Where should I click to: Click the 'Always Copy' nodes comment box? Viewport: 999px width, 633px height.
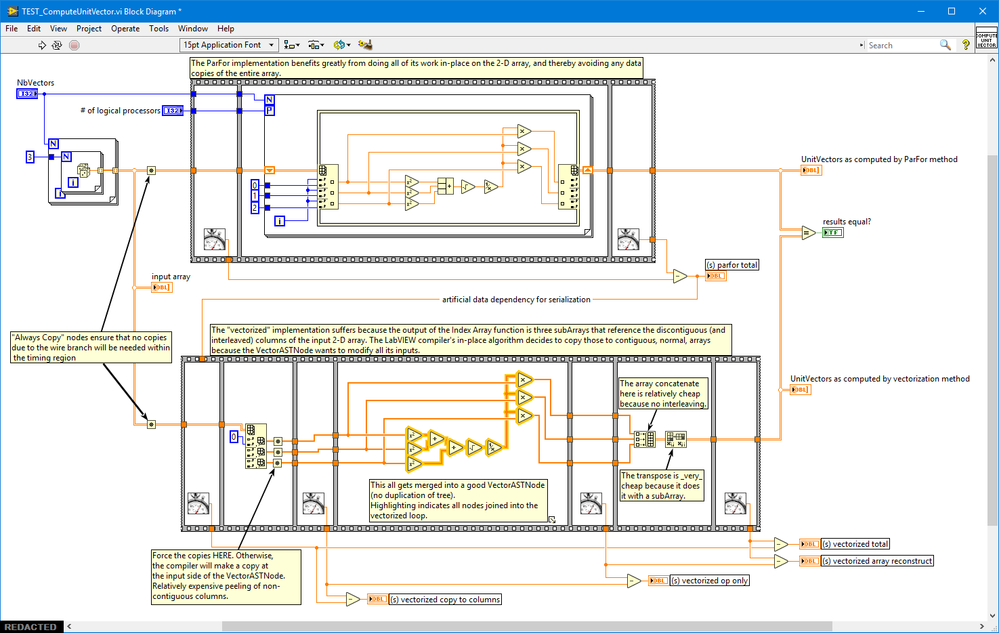(91, 347)
